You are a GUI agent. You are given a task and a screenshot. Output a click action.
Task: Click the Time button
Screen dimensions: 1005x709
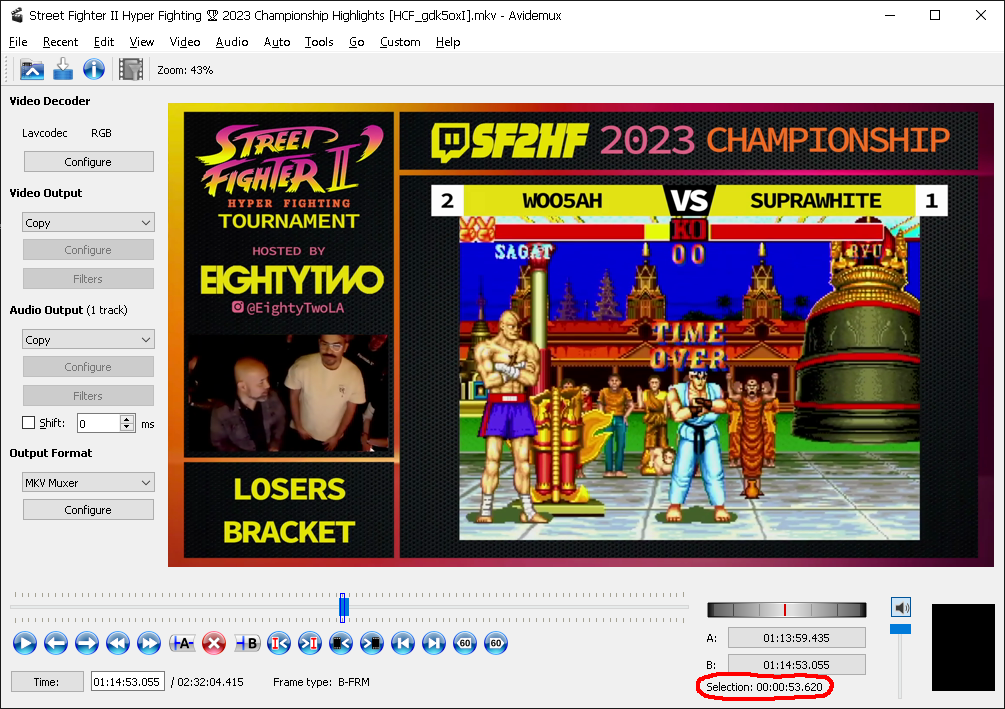coord(47,681)
